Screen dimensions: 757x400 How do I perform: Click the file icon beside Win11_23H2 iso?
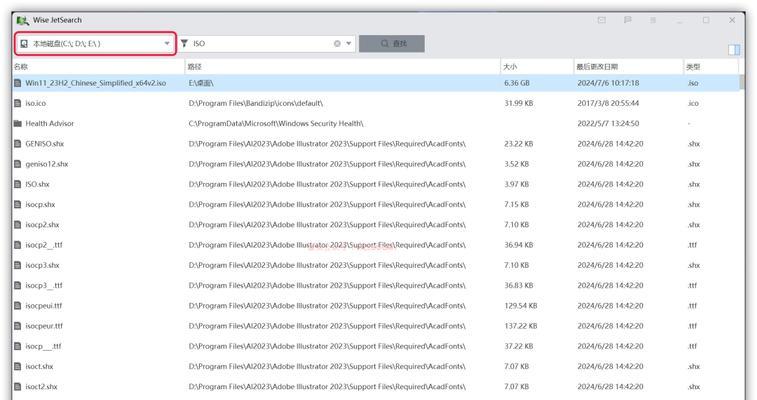[x=18, y=83]
